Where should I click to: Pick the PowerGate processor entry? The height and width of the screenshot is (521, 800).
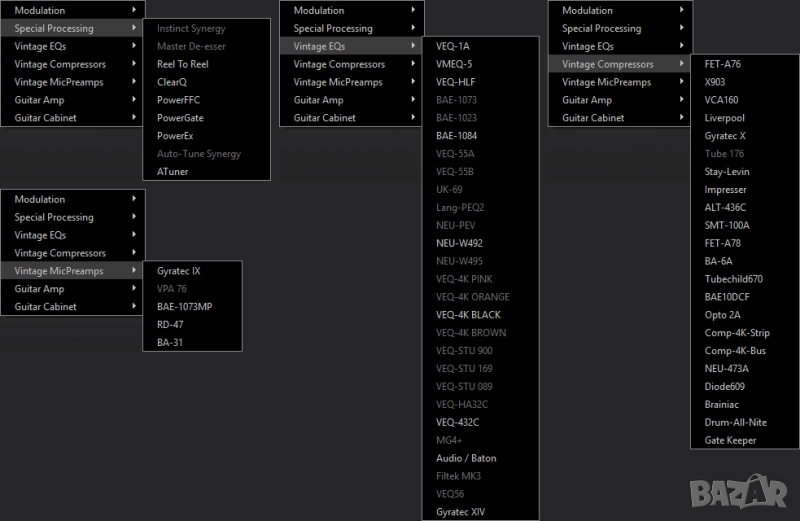tap(179, 118)
